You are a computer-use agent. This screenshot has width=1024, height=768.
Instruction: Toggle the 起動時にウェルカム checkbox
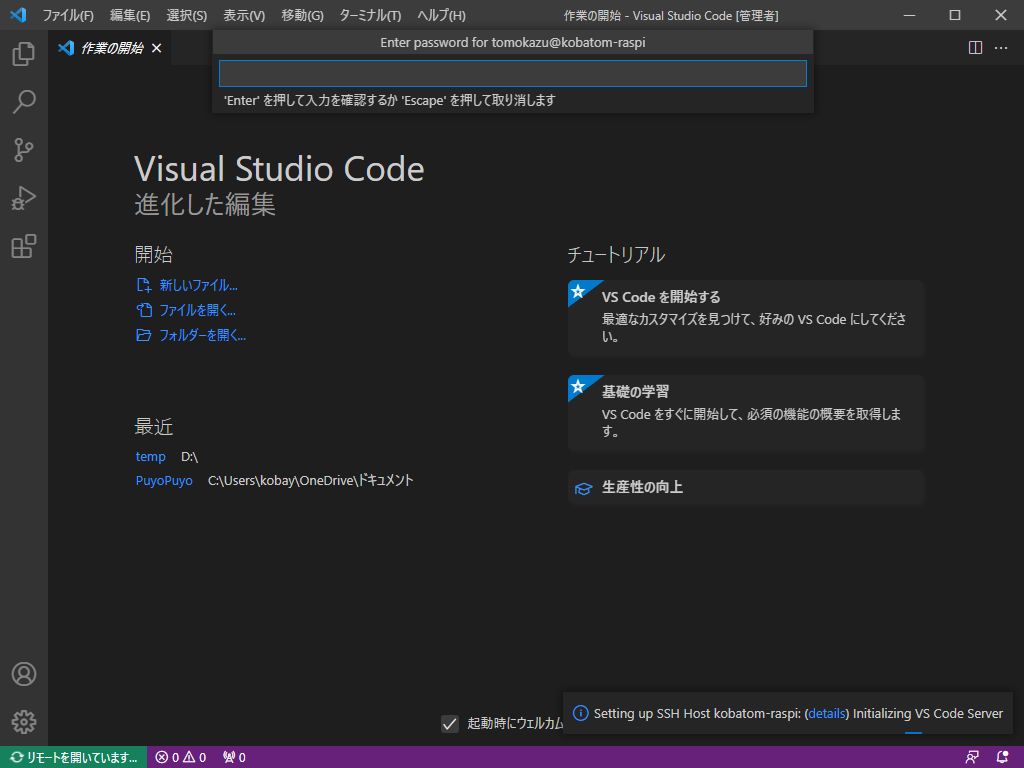tap(449, 723)
